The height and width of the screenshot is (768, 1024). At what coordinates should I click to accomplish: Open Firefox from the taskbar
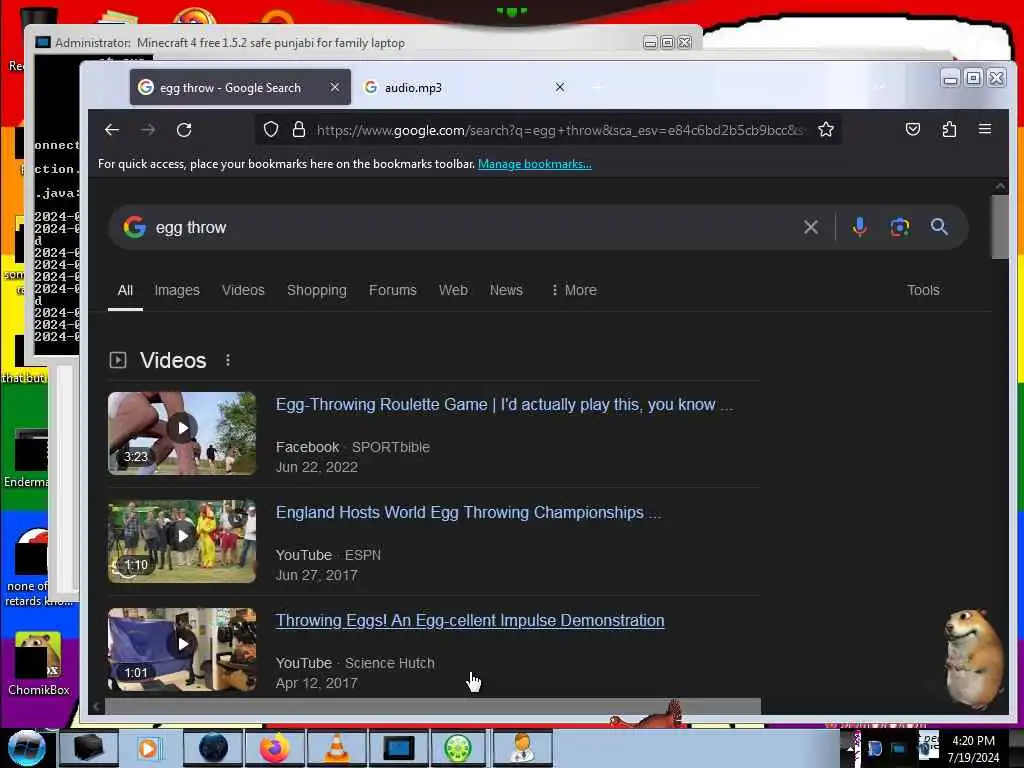click(274, 748)
